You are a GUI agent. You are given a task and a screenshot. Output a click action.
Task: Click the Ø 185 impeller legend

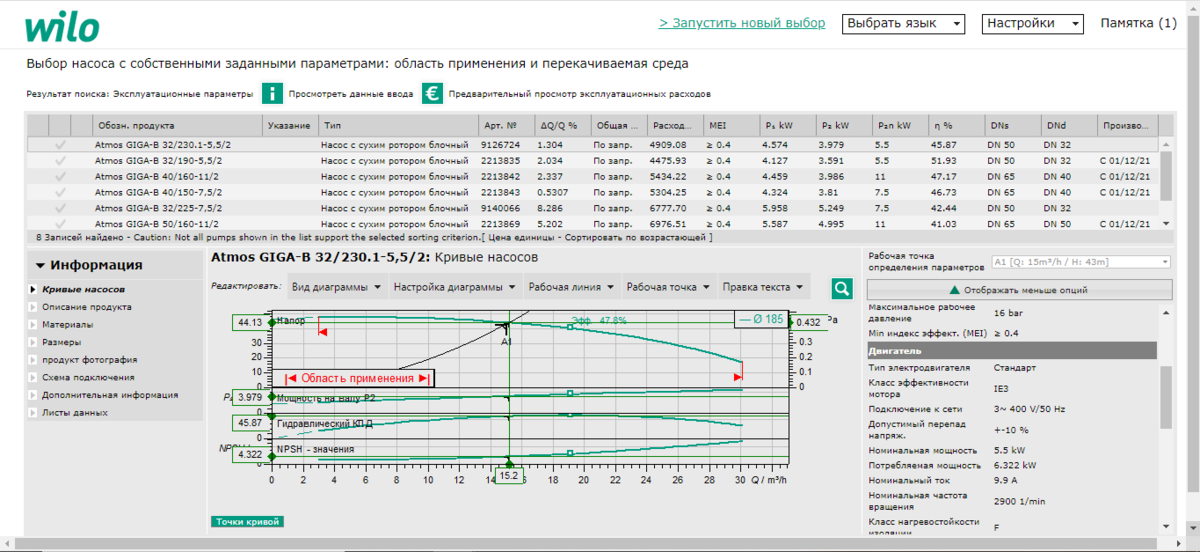click(x=761, y=319)
